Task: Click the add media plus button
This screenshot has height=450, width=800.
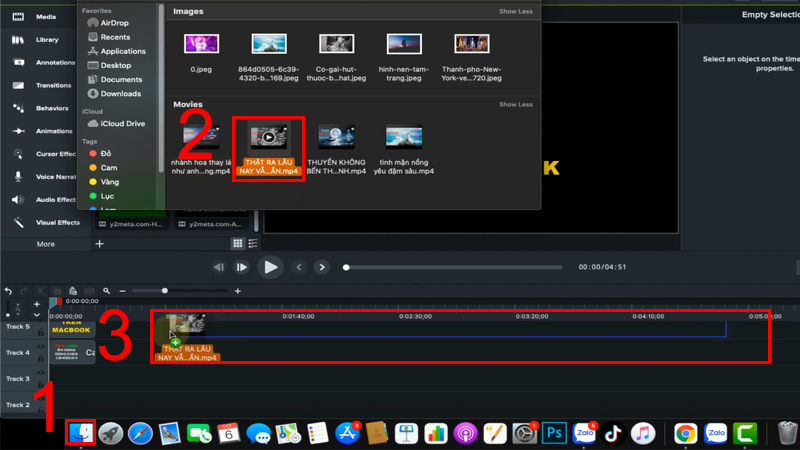Action: tap(99, 244)
